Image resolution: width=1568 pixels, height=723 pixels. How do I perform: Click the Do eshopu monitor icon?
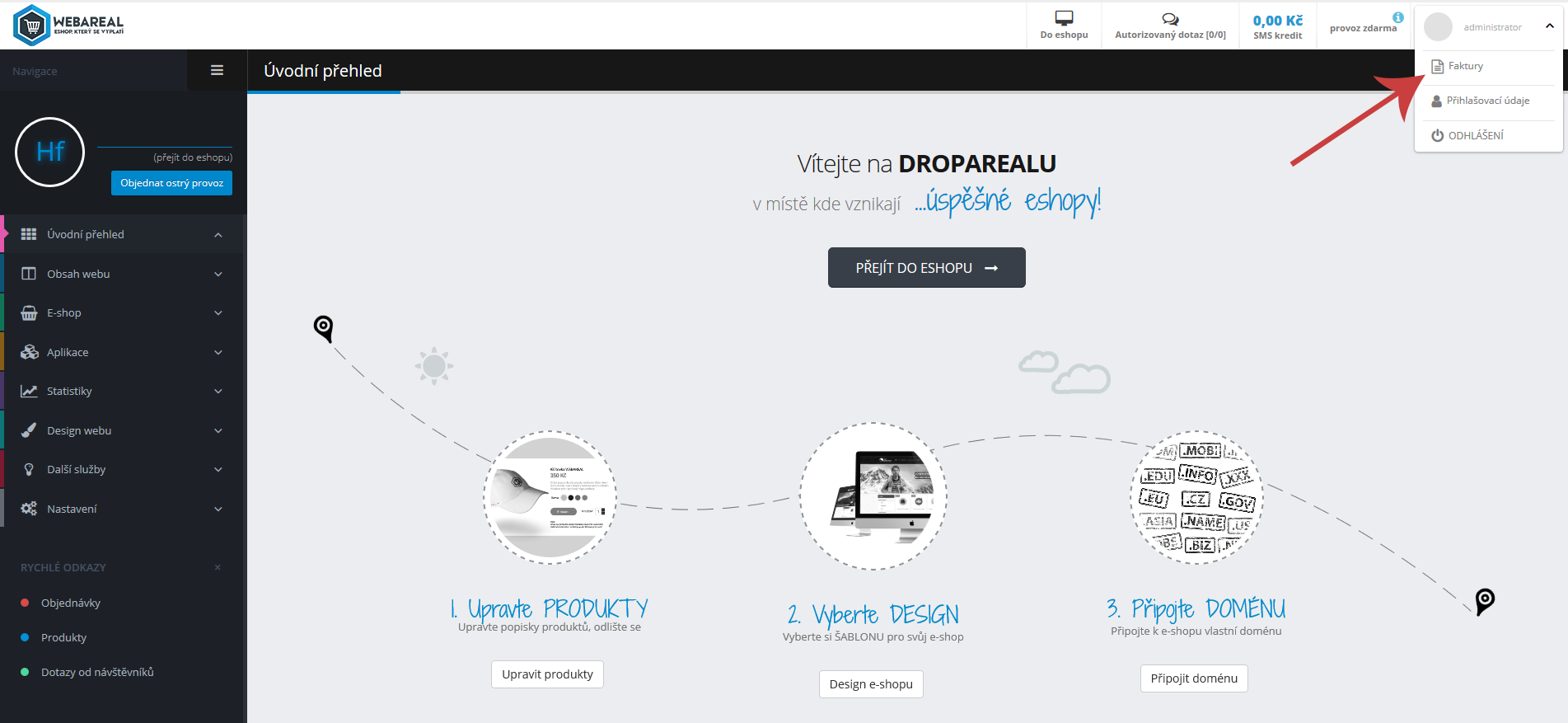(1064, 17)
